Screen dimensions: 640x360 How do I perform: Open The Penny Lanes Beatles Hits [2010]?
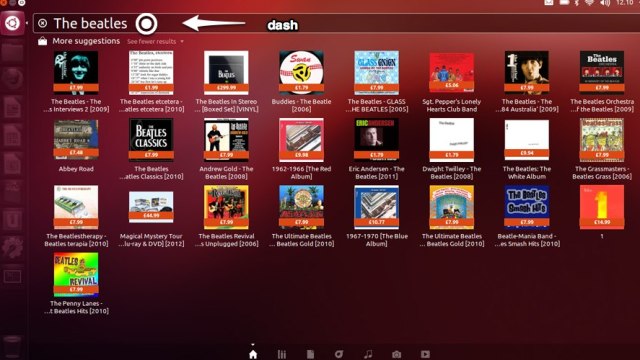[76, 284]
